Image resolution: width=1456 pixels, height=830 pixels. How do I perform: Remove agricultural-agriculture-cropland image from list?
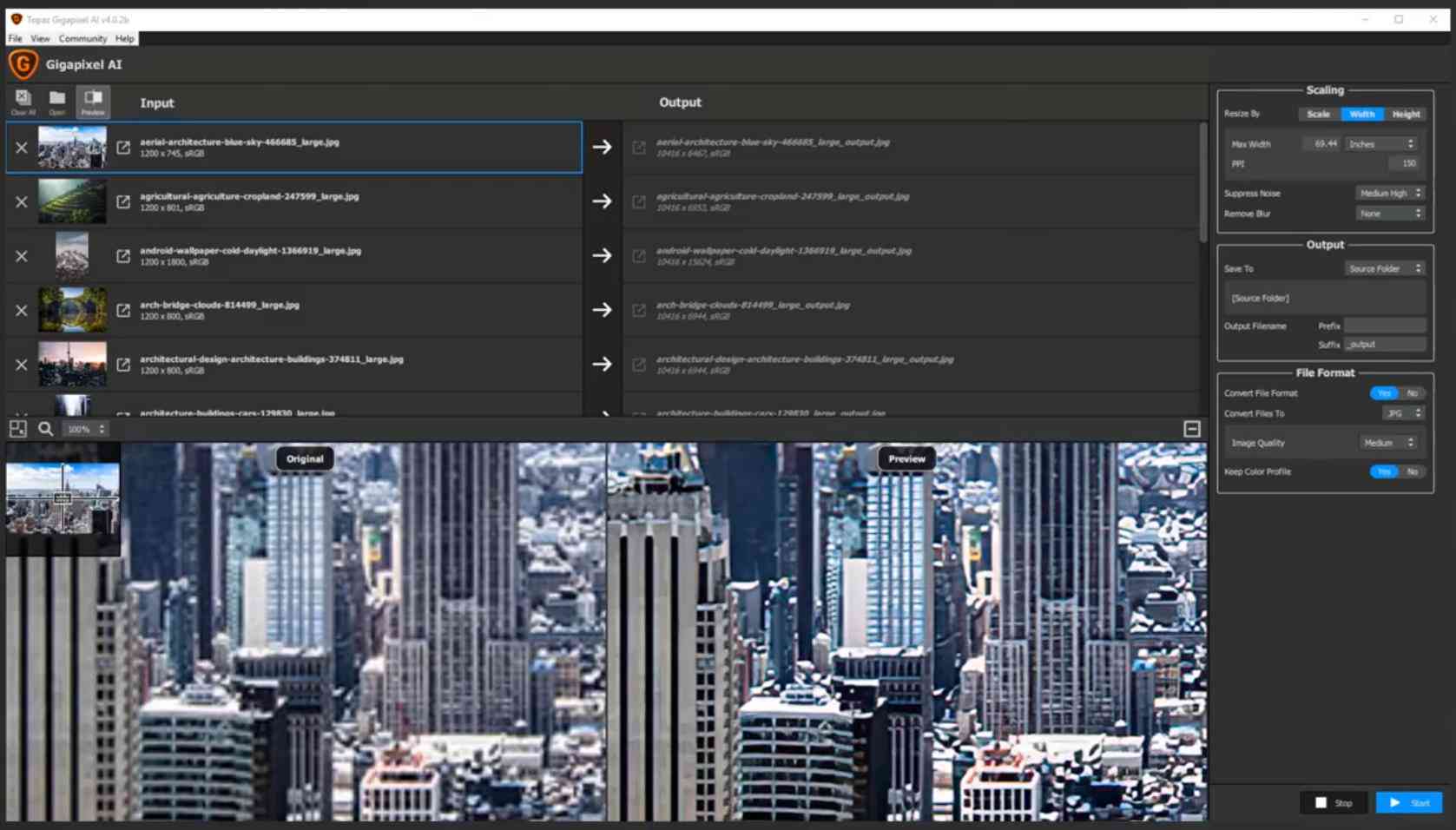tap(22, 201)
